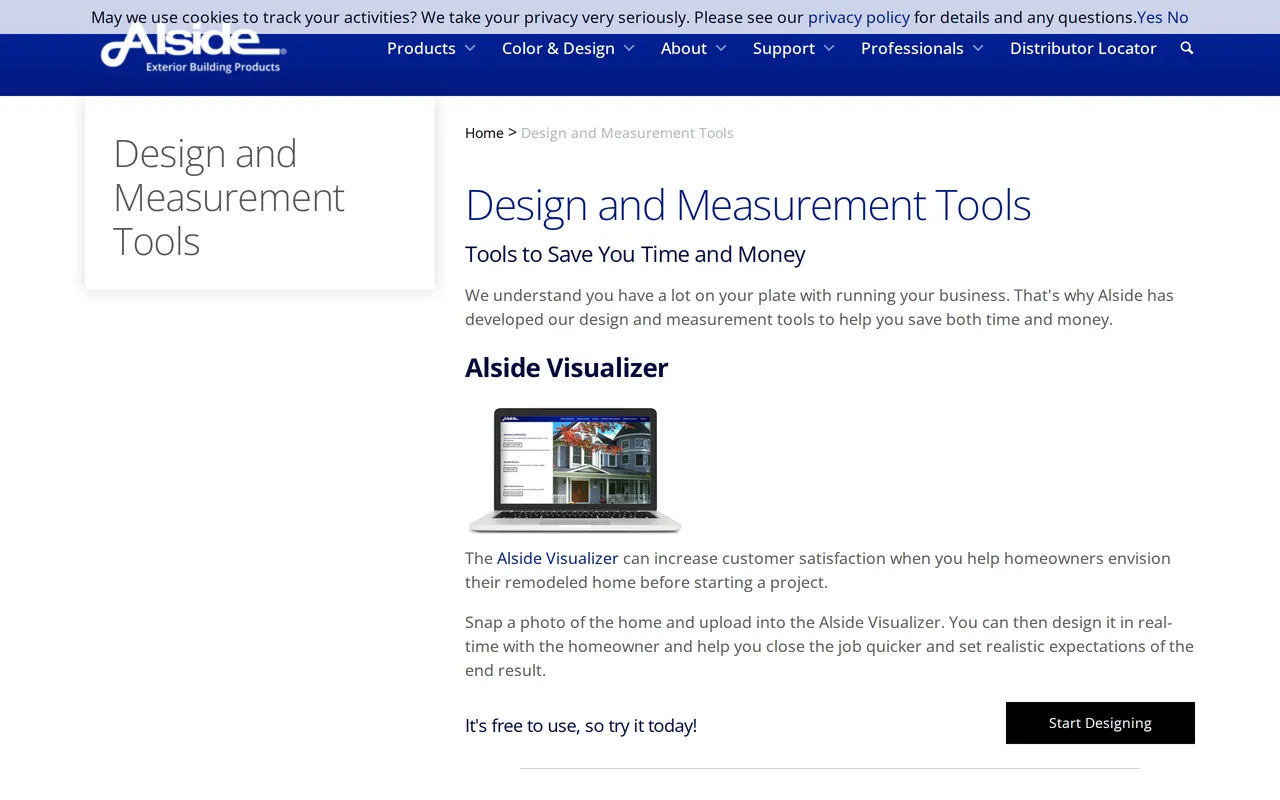Open the Professionals menu item
The image size is (1280, 800).
point(912,48)
